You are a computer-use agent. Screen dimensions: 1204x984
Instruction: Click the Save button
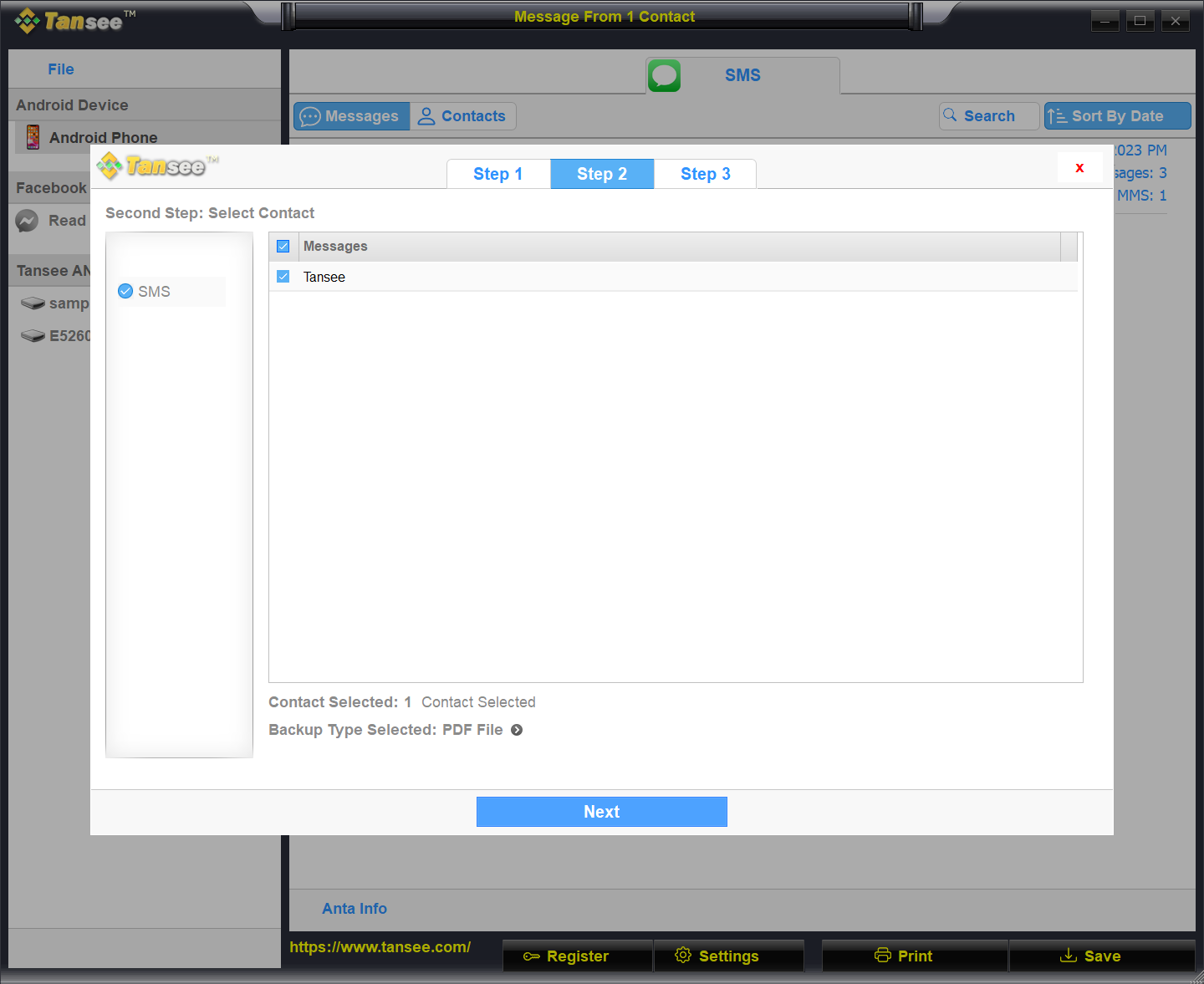coord(1102,956)
